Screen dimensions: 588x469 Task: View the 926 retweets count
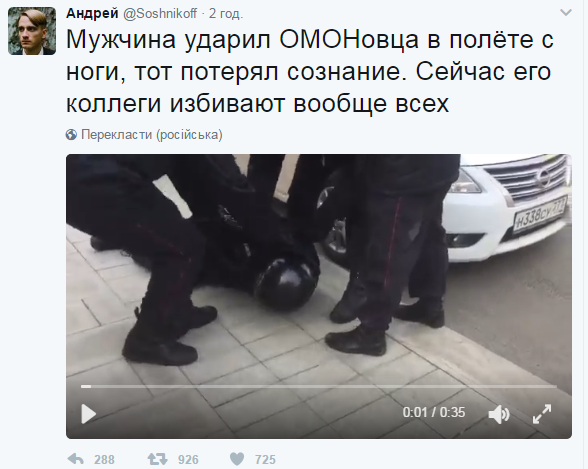(x=188, y=459)
